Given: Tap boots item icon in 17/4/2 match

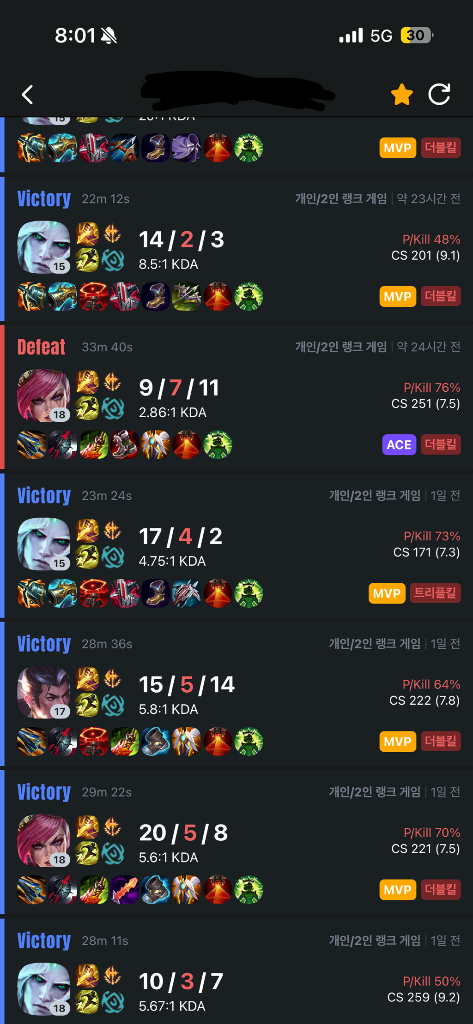Looking at the screenshot, I should coord(155,593).
